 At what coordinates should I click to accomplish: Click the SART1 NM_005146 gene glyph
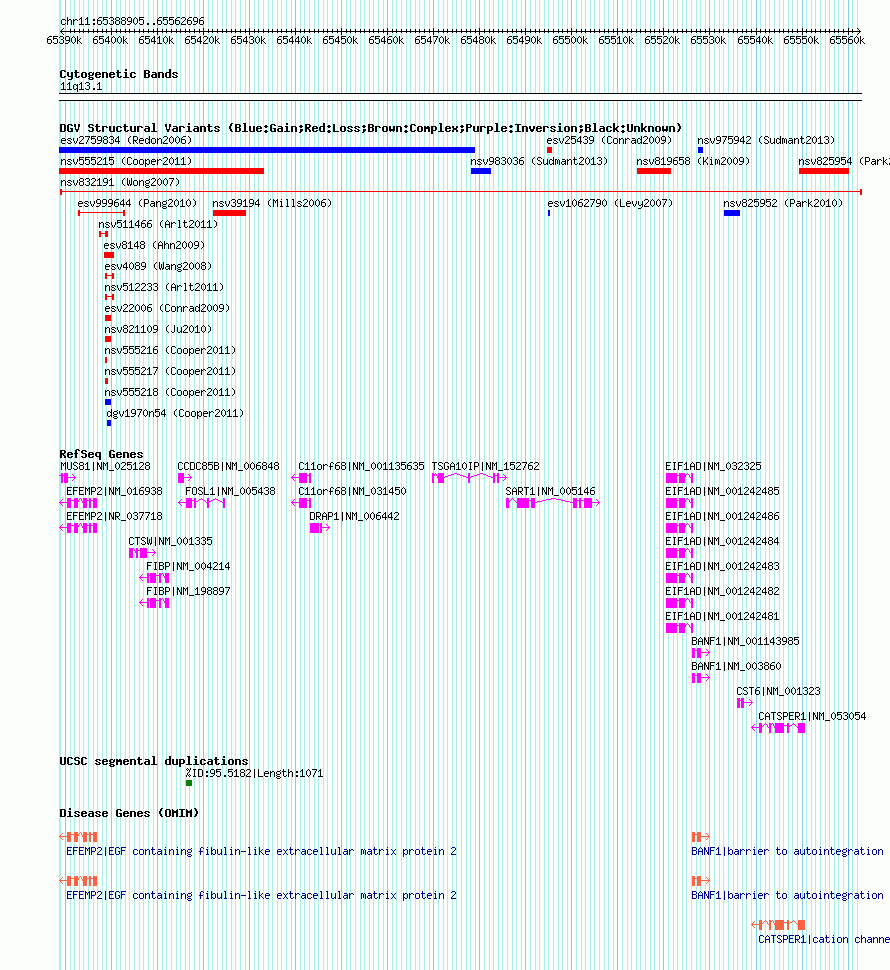pyautogui.click(x=553, y=503)
